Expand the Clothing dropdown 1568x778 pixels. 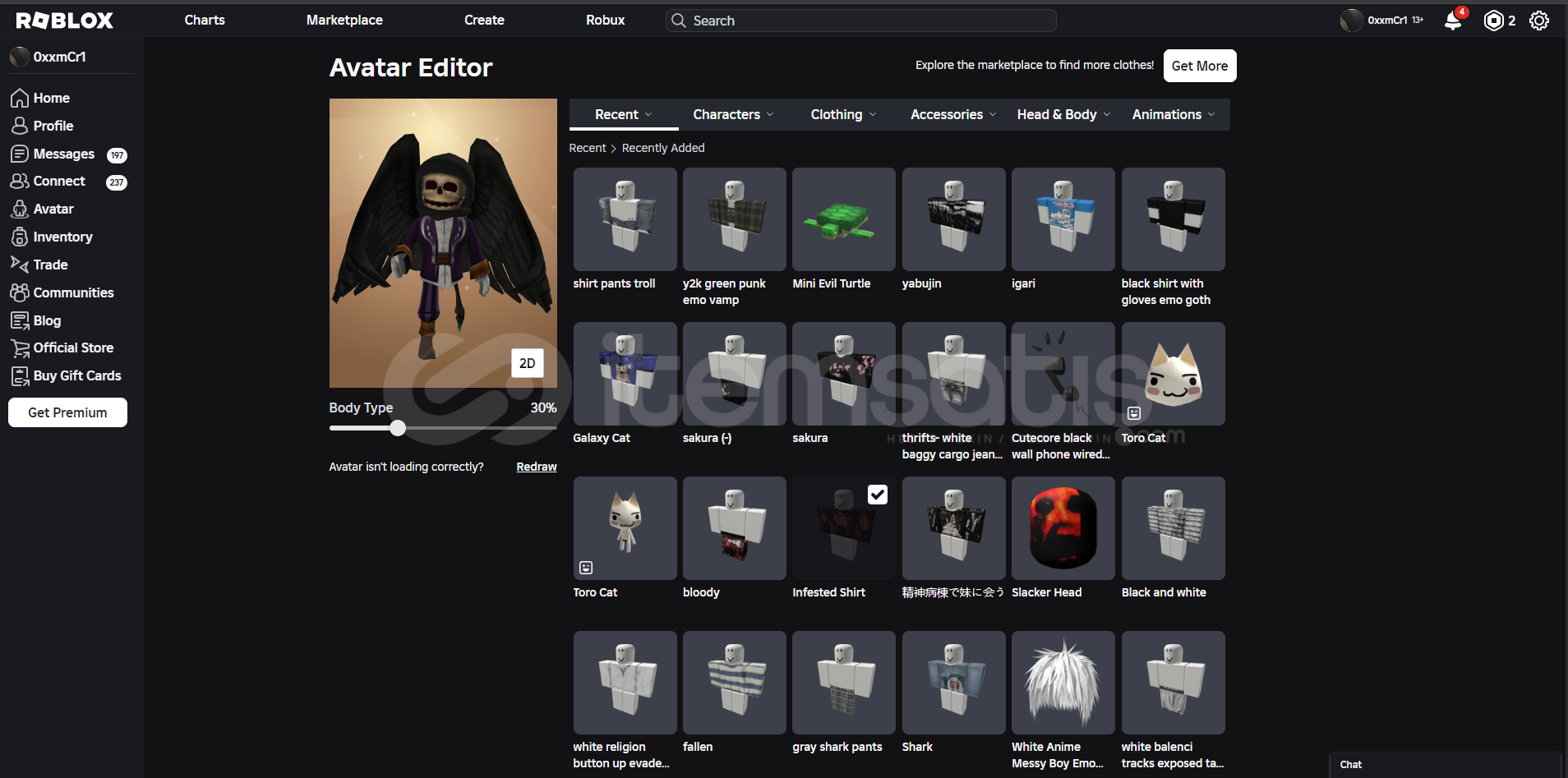click(843, 115)
